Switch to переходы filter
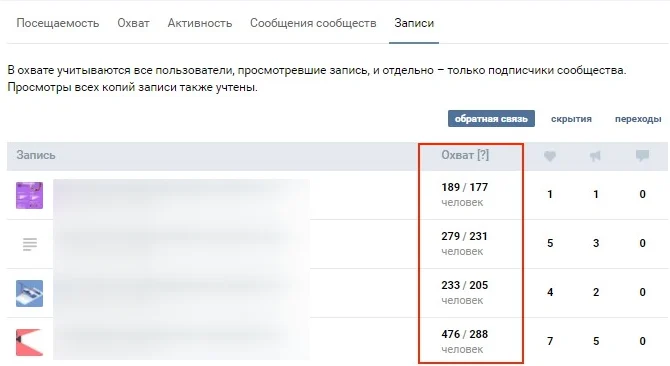This screenshot has height=366, width=670. [638, 119]
